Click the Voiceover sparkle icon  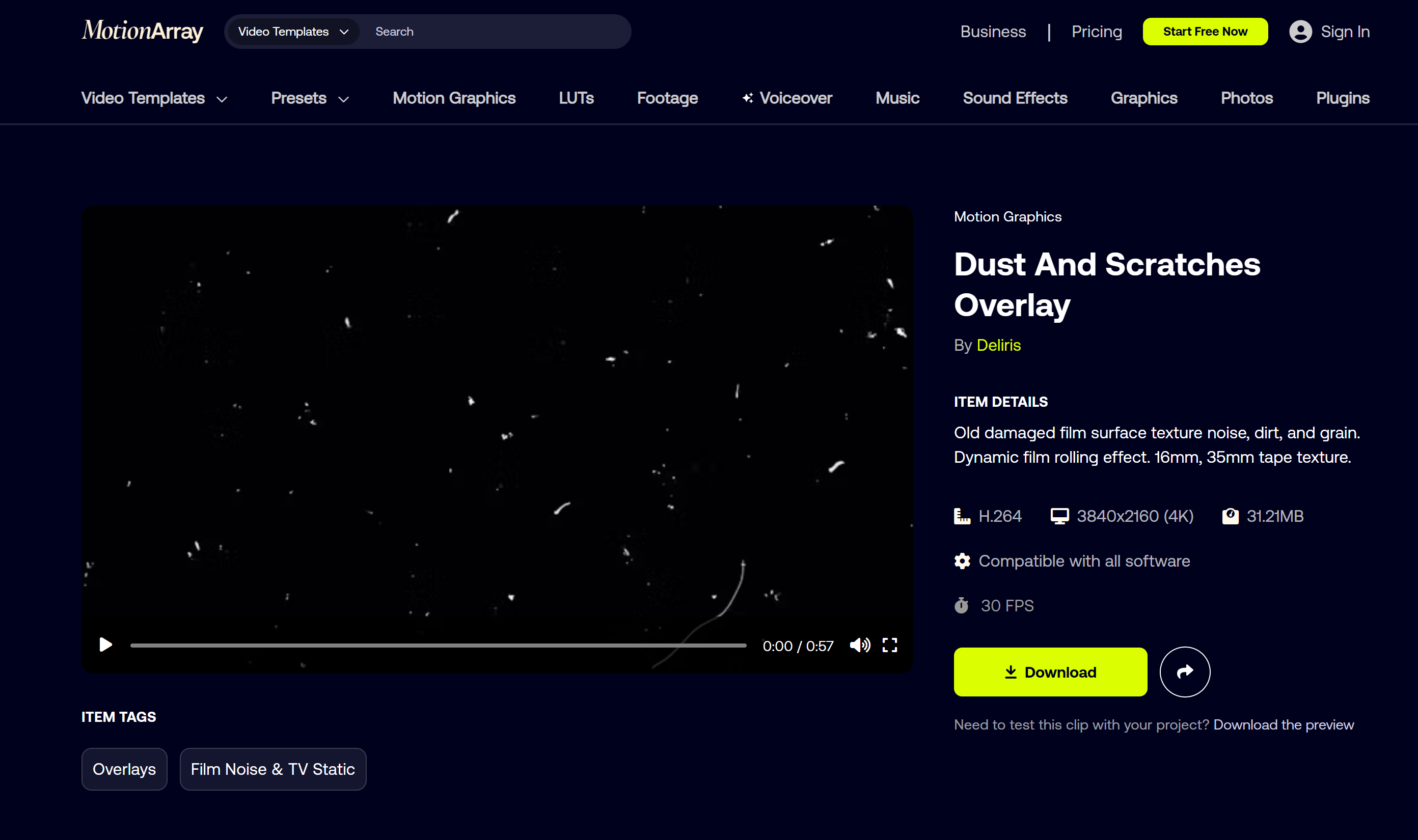click(747, 97)
